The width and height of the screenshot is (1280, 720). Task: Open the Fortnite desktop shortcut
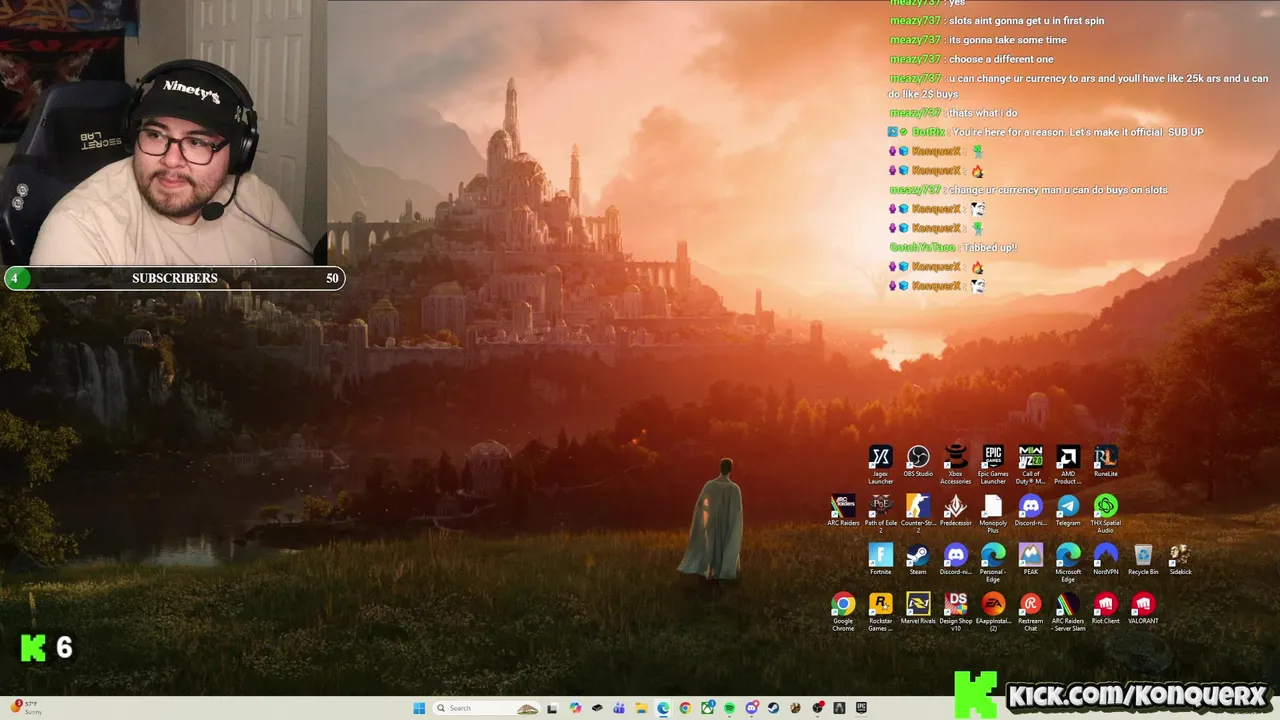click(880, 559)
